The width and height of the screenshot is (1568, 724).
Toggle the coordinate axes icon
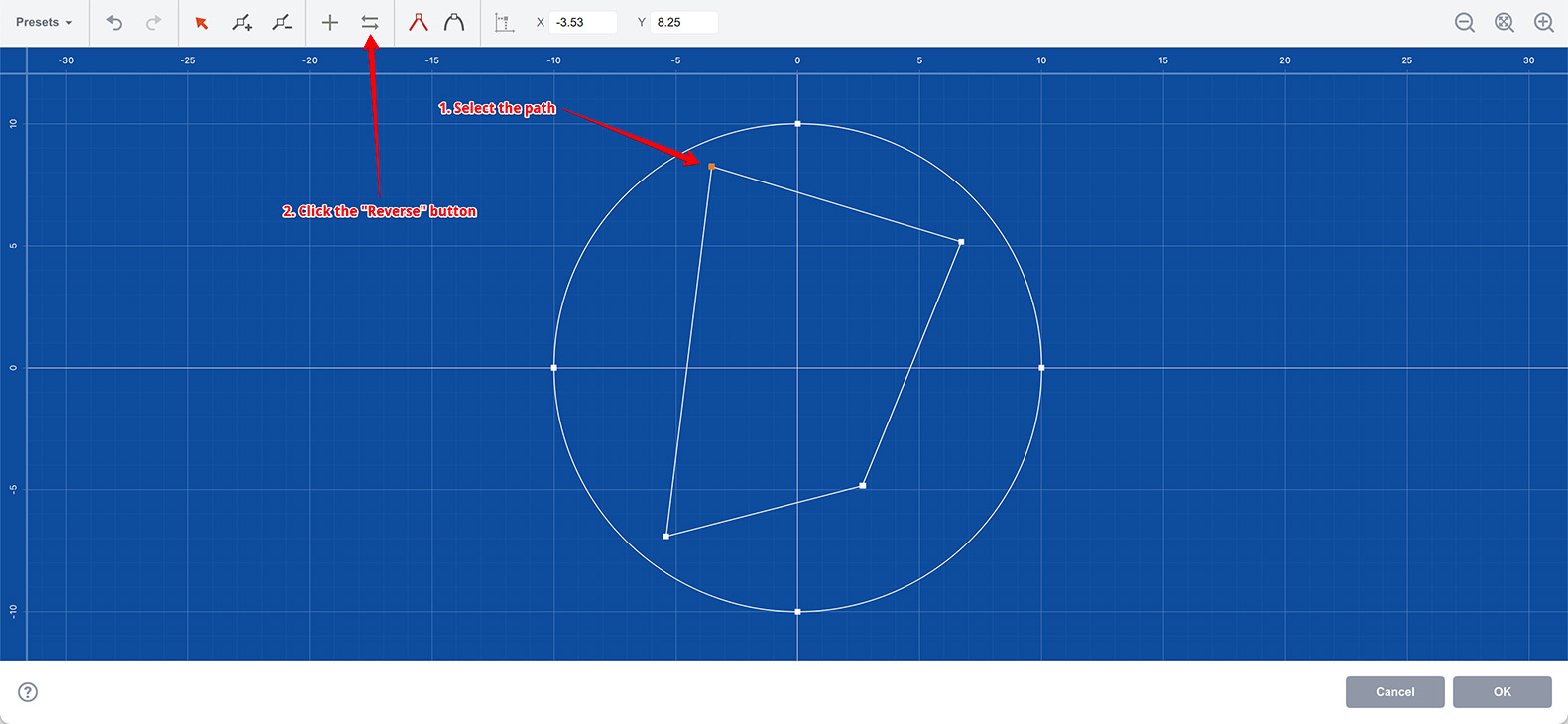coord(505,22)
